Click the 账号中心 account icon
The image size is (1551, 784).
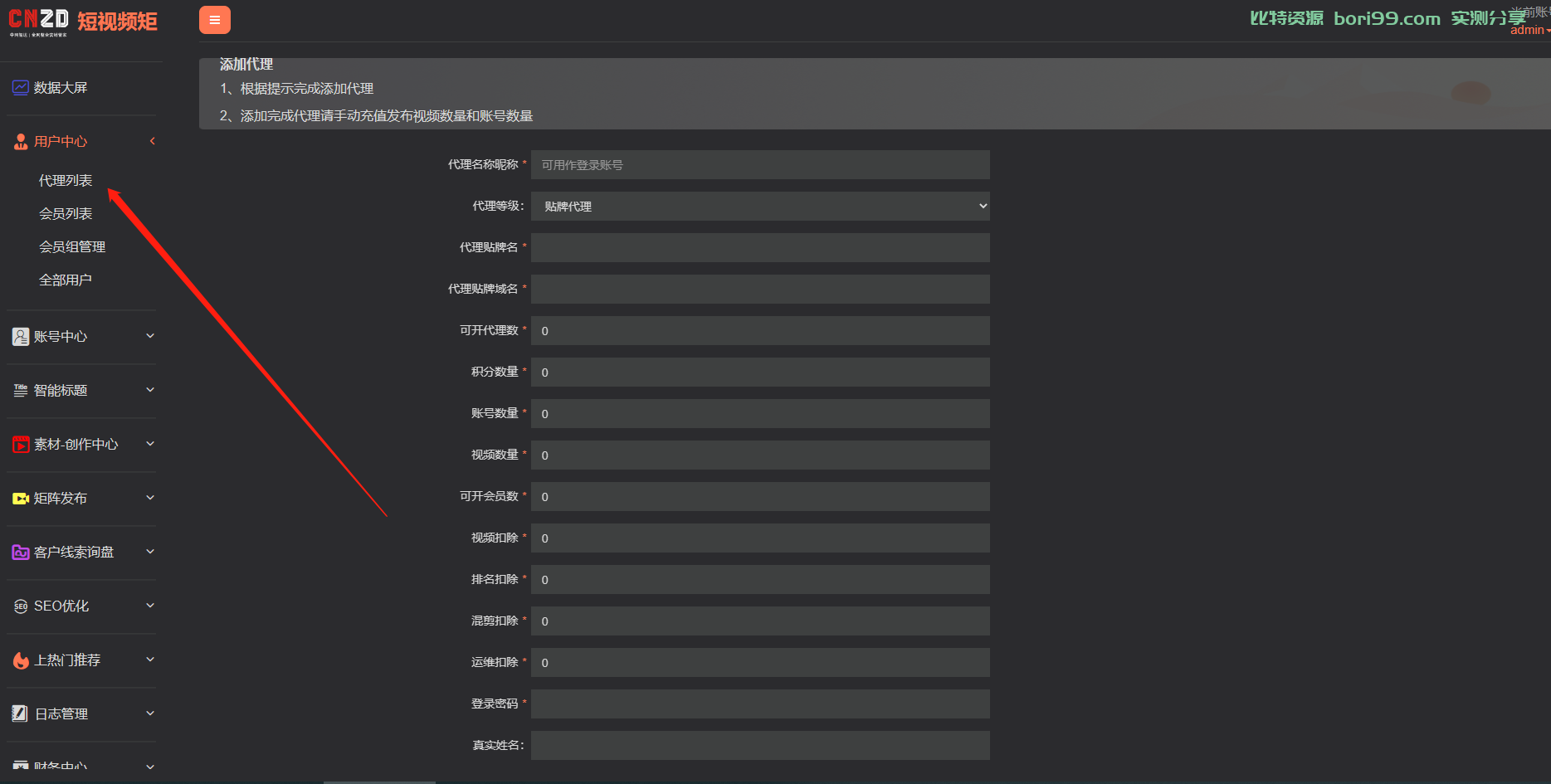click(x=21, y=337)
